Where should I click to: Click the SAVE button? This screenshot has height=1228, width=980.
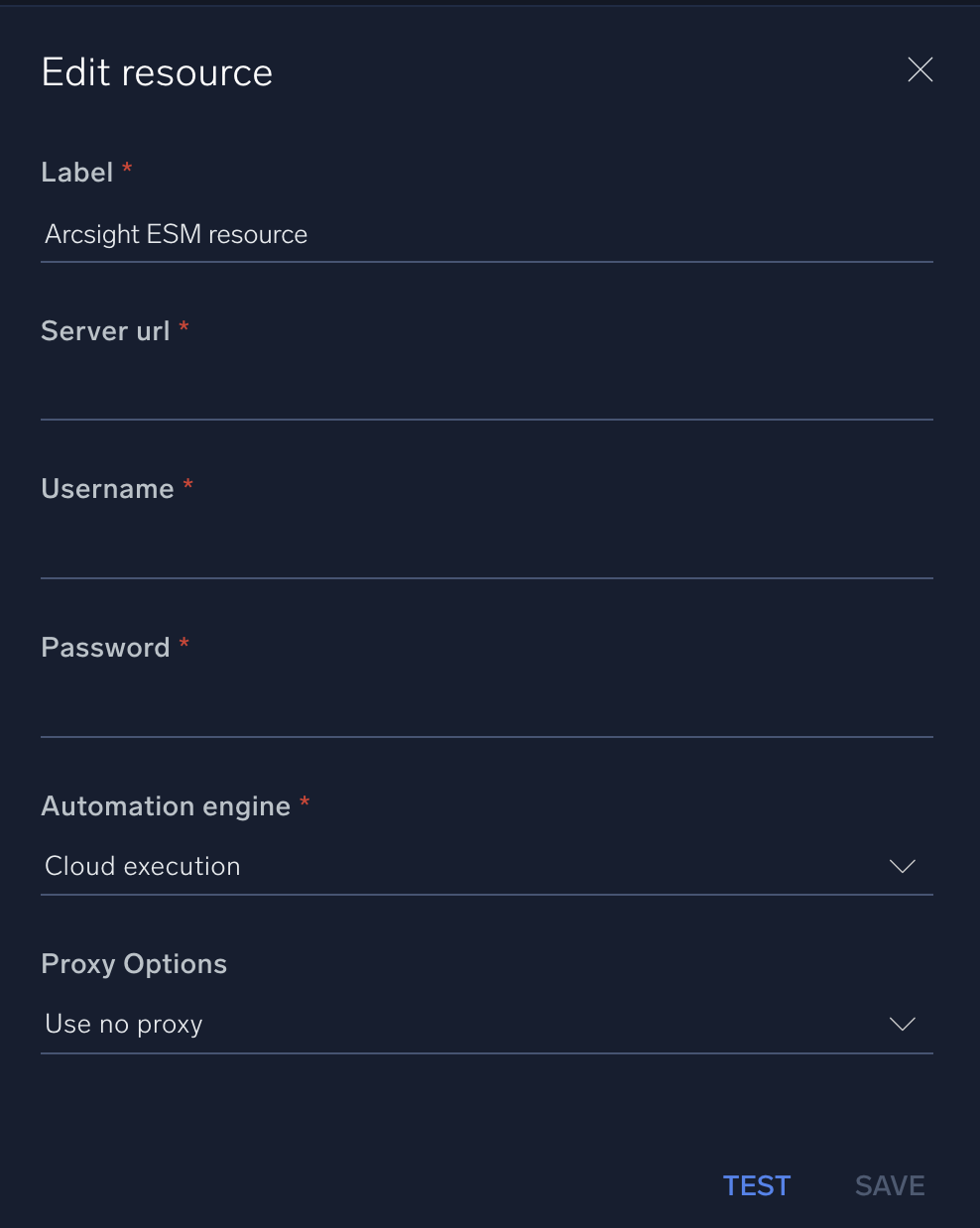coord(889,1185)
